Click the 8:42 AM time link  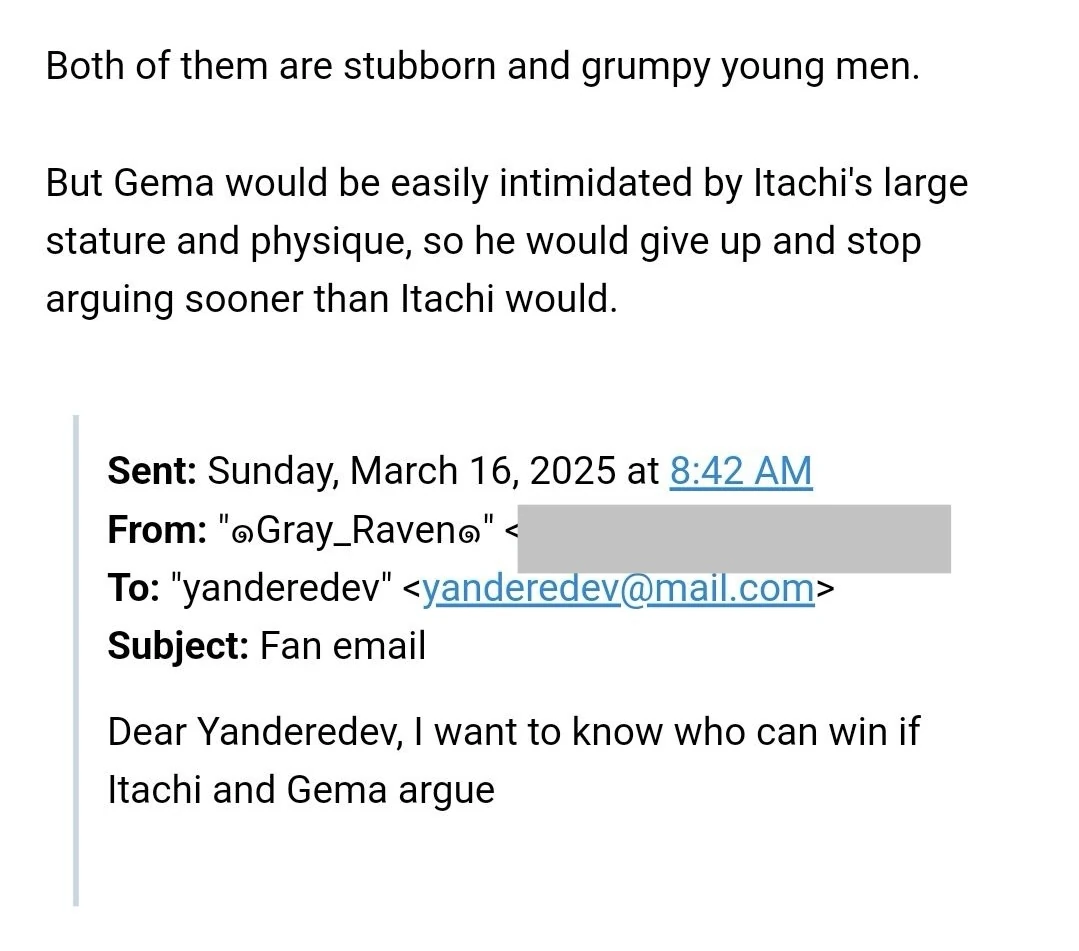point(740,471)
